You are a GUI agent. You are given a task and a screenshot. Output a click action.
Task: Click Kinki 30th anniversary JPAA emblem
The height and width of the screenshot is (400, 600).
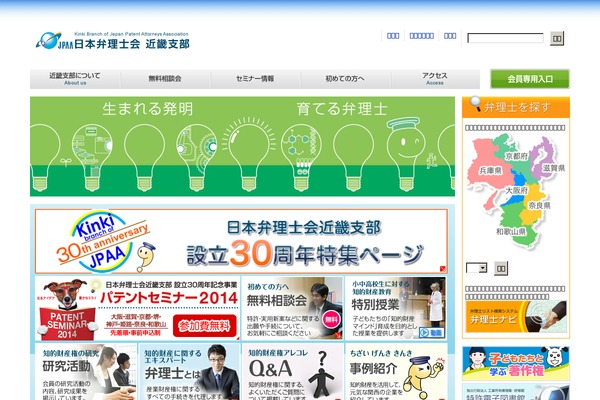coord(101,242)
